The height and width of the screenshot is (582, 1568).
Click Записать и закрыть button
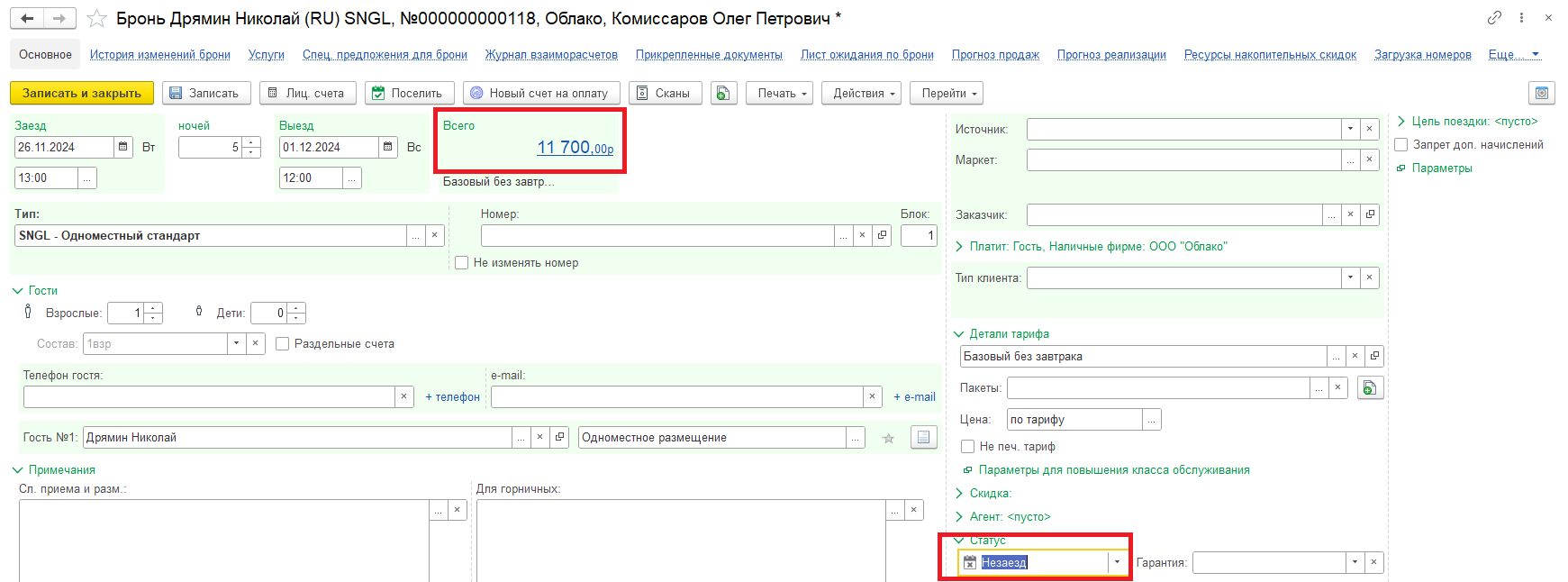pos(82,93)
